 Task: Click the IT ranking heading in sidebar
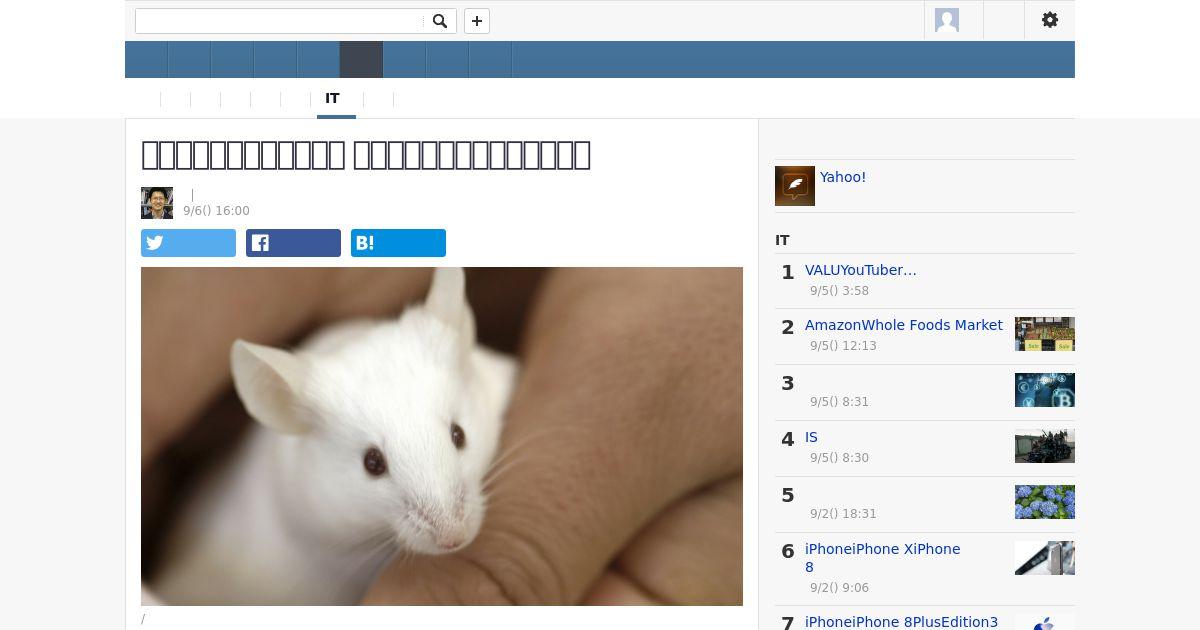click(x=782, y=240)
